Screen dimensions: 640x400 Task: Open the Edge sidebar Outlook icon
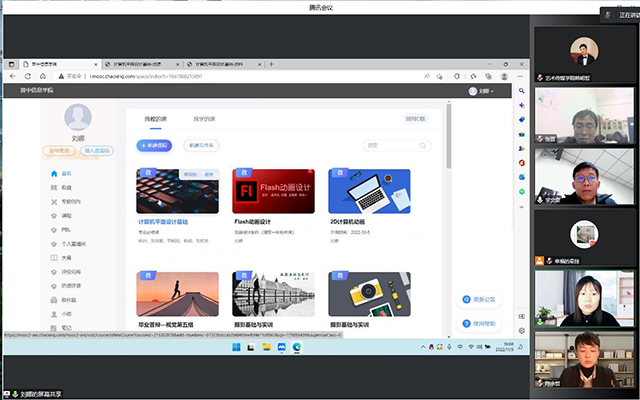(522, 177)
